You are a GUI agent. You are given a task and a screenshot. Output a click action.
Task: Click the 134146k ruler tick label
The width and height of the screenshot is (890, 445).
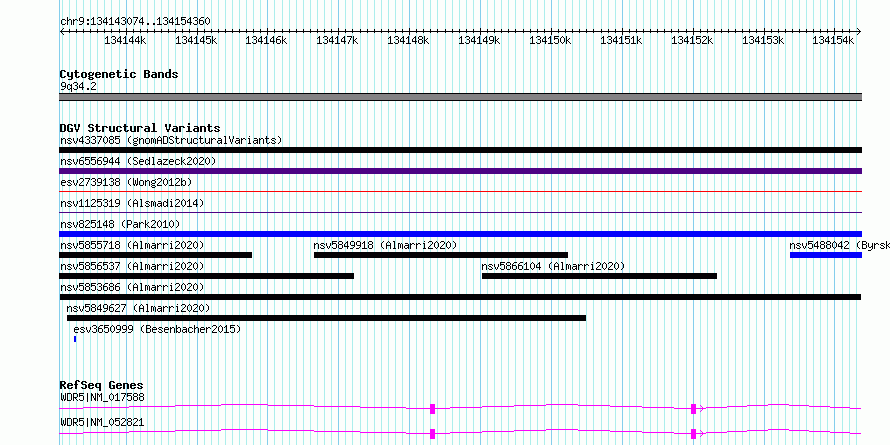point(266,40)
